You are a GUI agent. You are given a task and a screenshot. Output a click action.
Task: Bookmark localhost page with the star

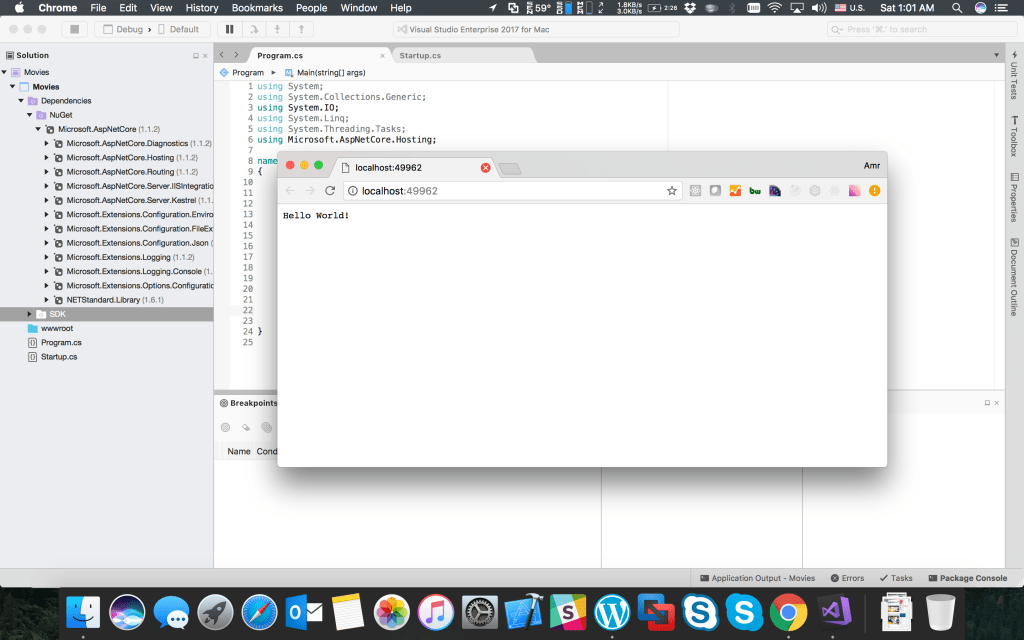click(671, 191)
